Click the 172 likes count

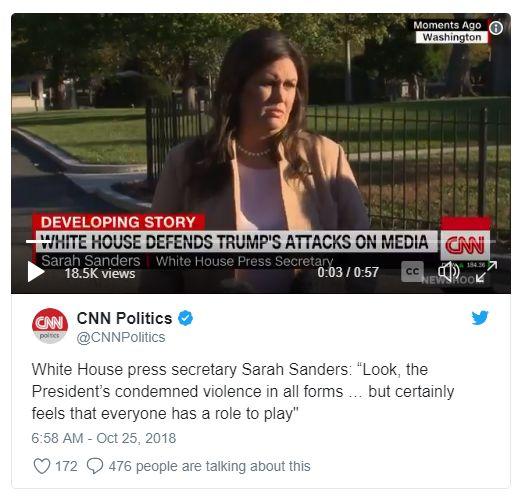pos(66,466)
